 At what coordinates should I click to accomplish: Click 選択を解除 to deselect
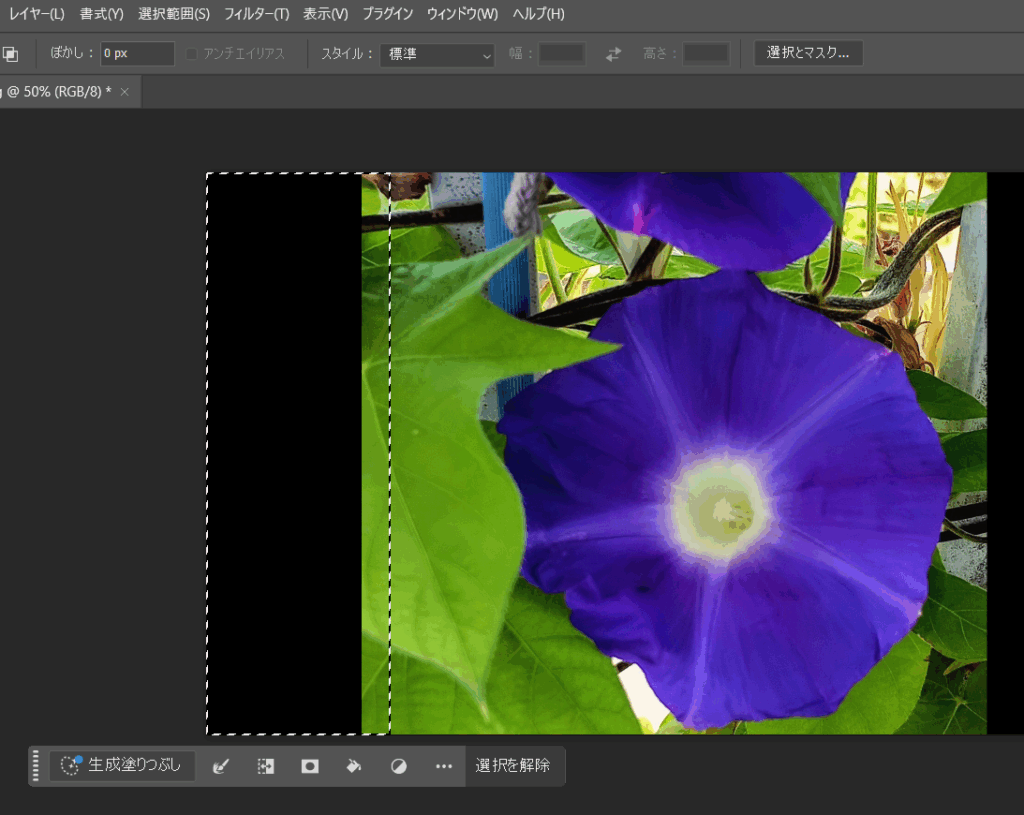pos(512,766)
